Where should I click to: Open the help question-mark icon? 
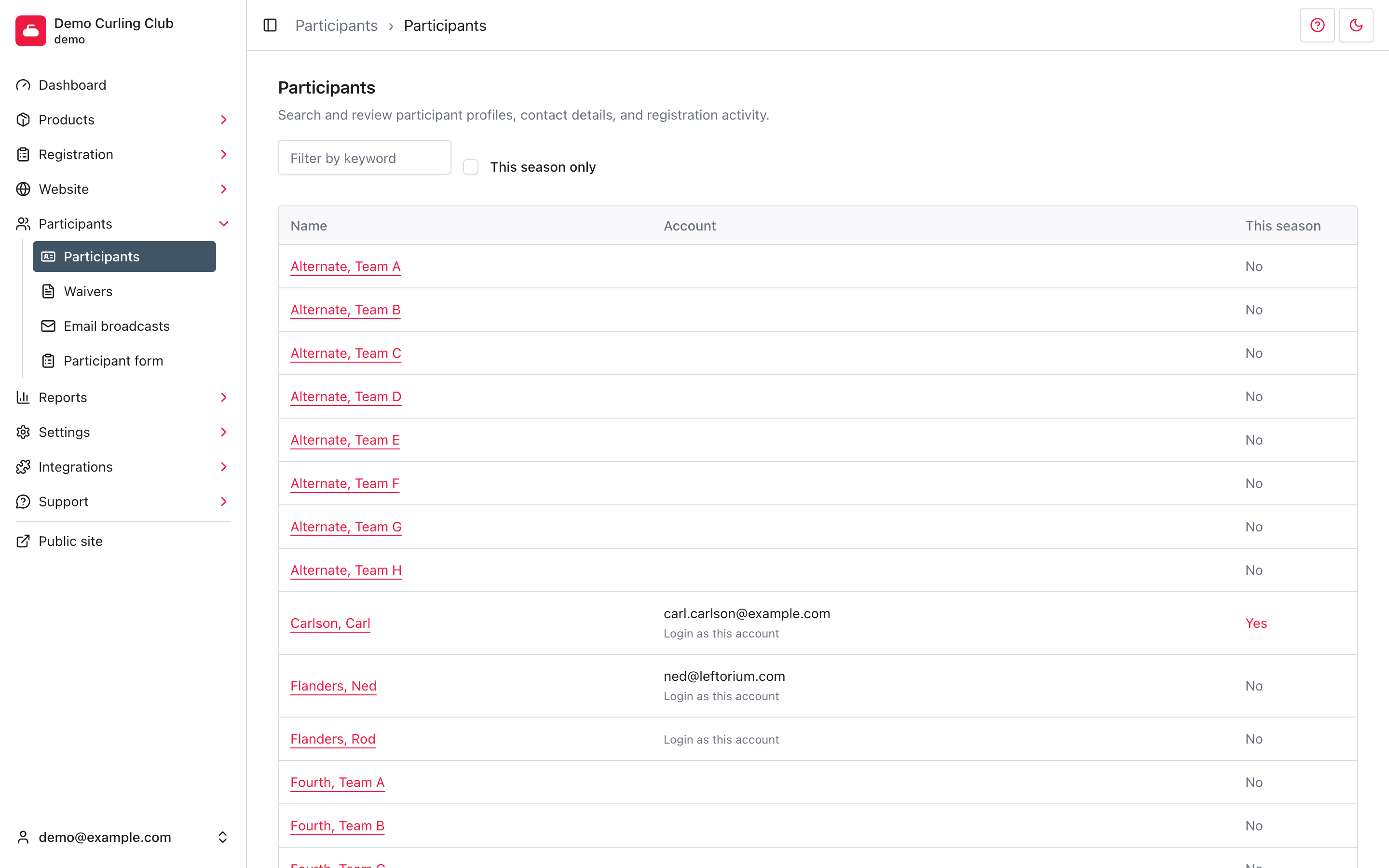click(x=1317, y=25)
